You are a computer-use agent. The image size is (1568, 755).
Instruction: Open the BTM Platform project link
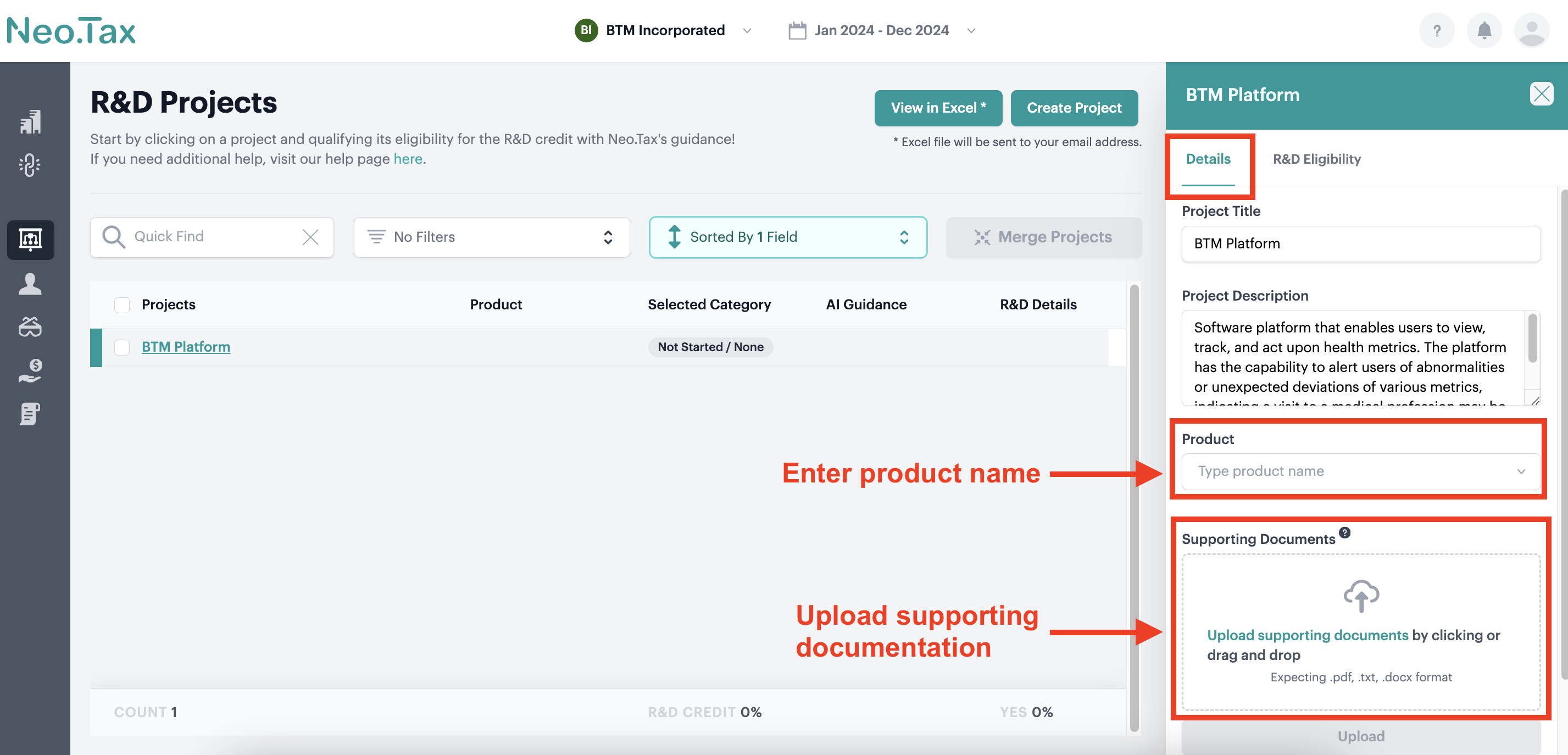point(186,347)
